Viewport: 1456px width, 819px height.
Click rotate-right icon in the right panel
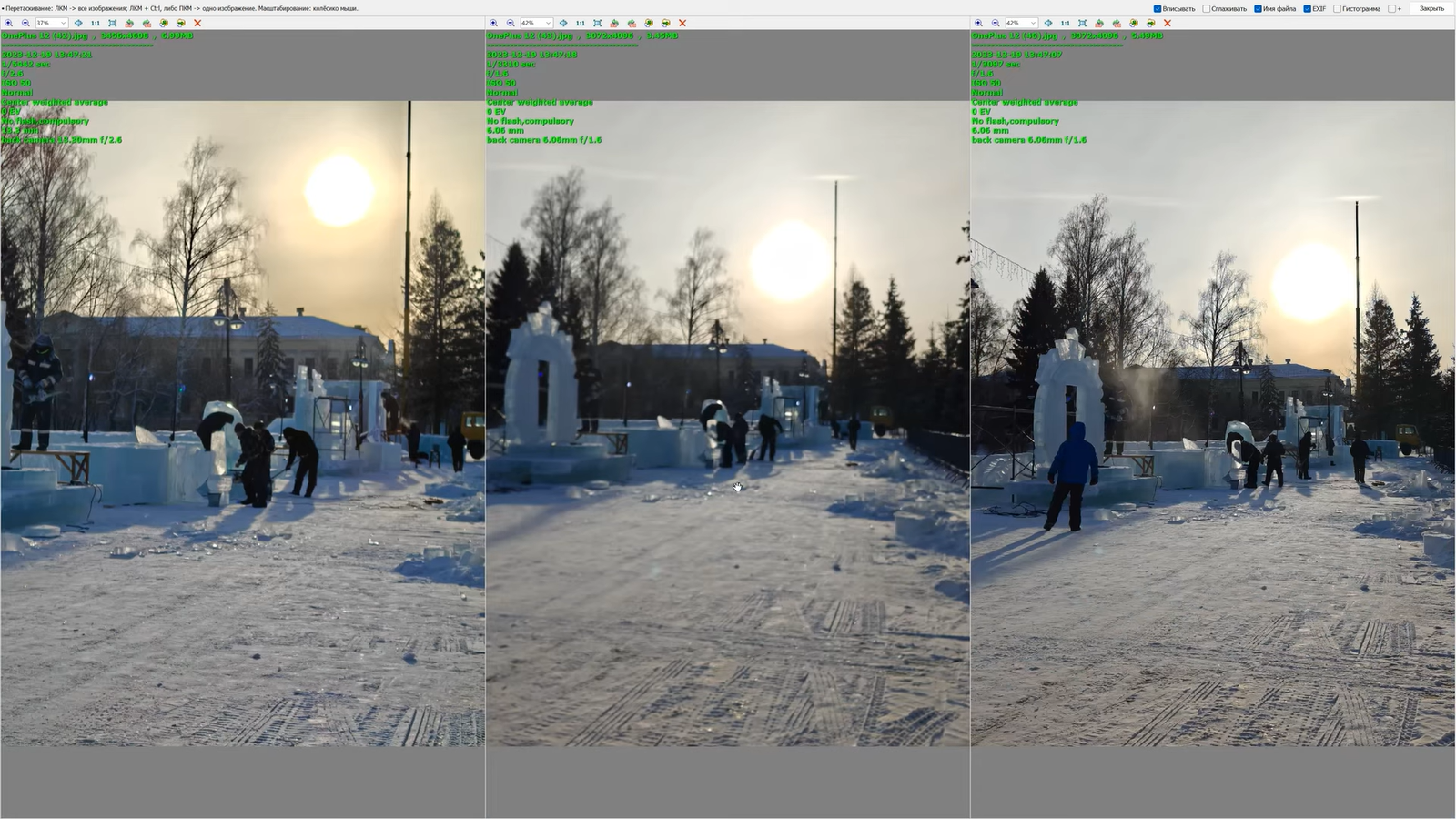tap(1117, 23)
